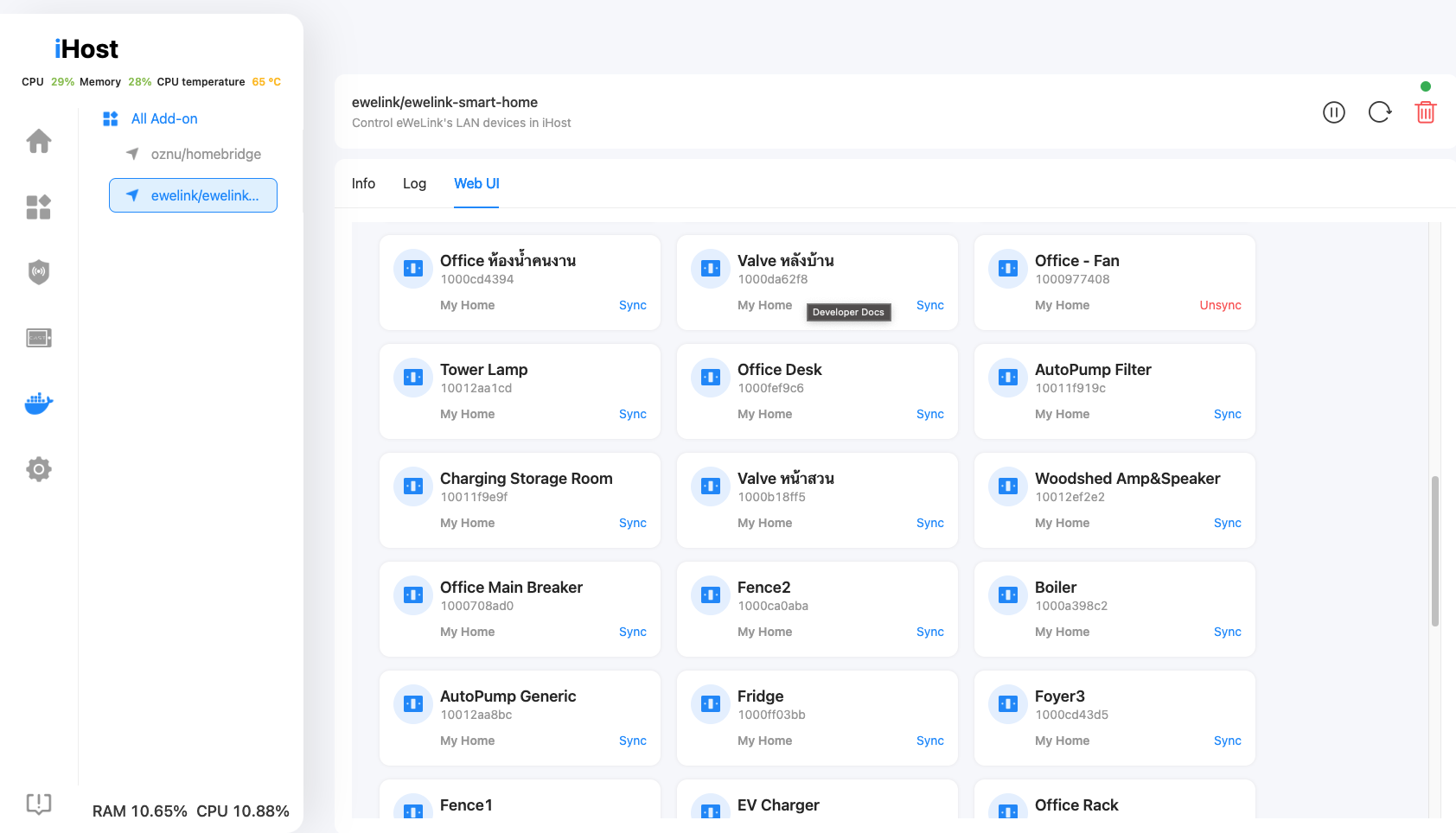The width and height of the screenshot is (1456, 833).
Task: Click the CPU 10.88% status text
Action: (243, 811)
